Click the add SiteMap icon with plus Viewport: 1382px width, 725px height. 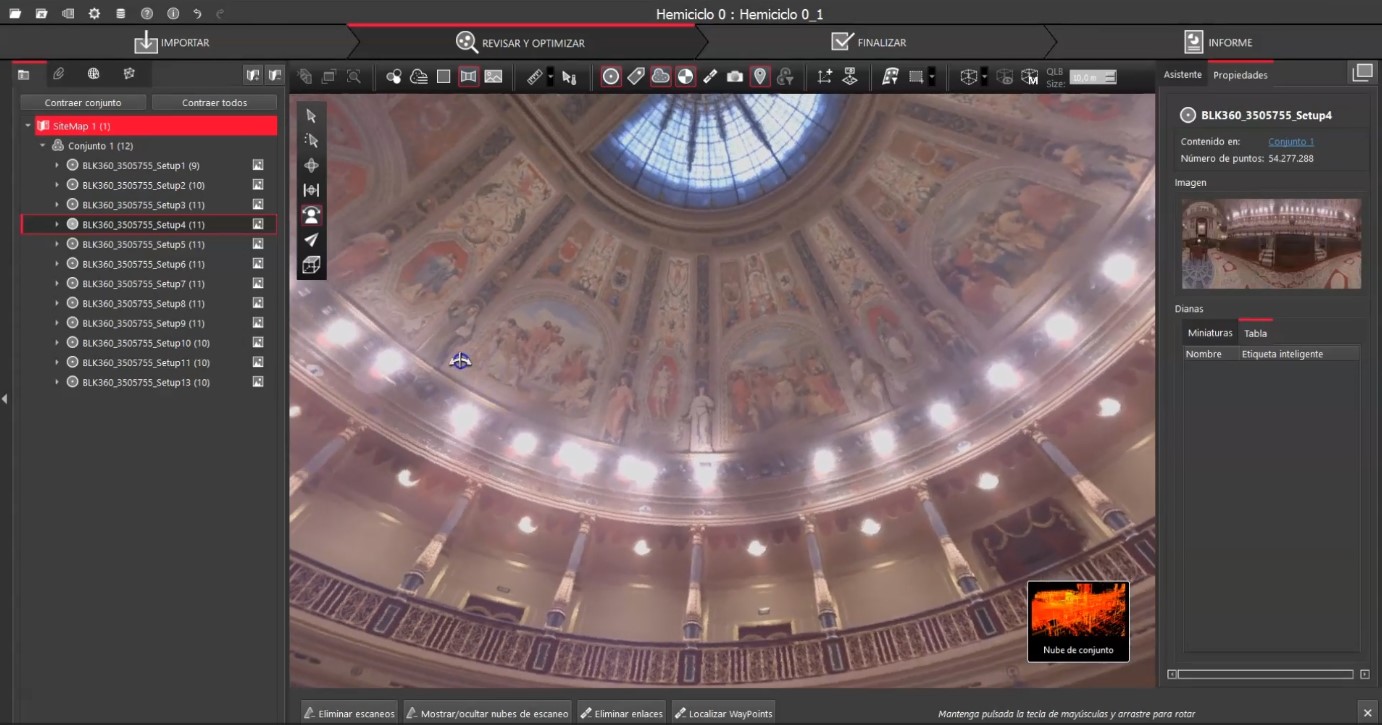253,75
